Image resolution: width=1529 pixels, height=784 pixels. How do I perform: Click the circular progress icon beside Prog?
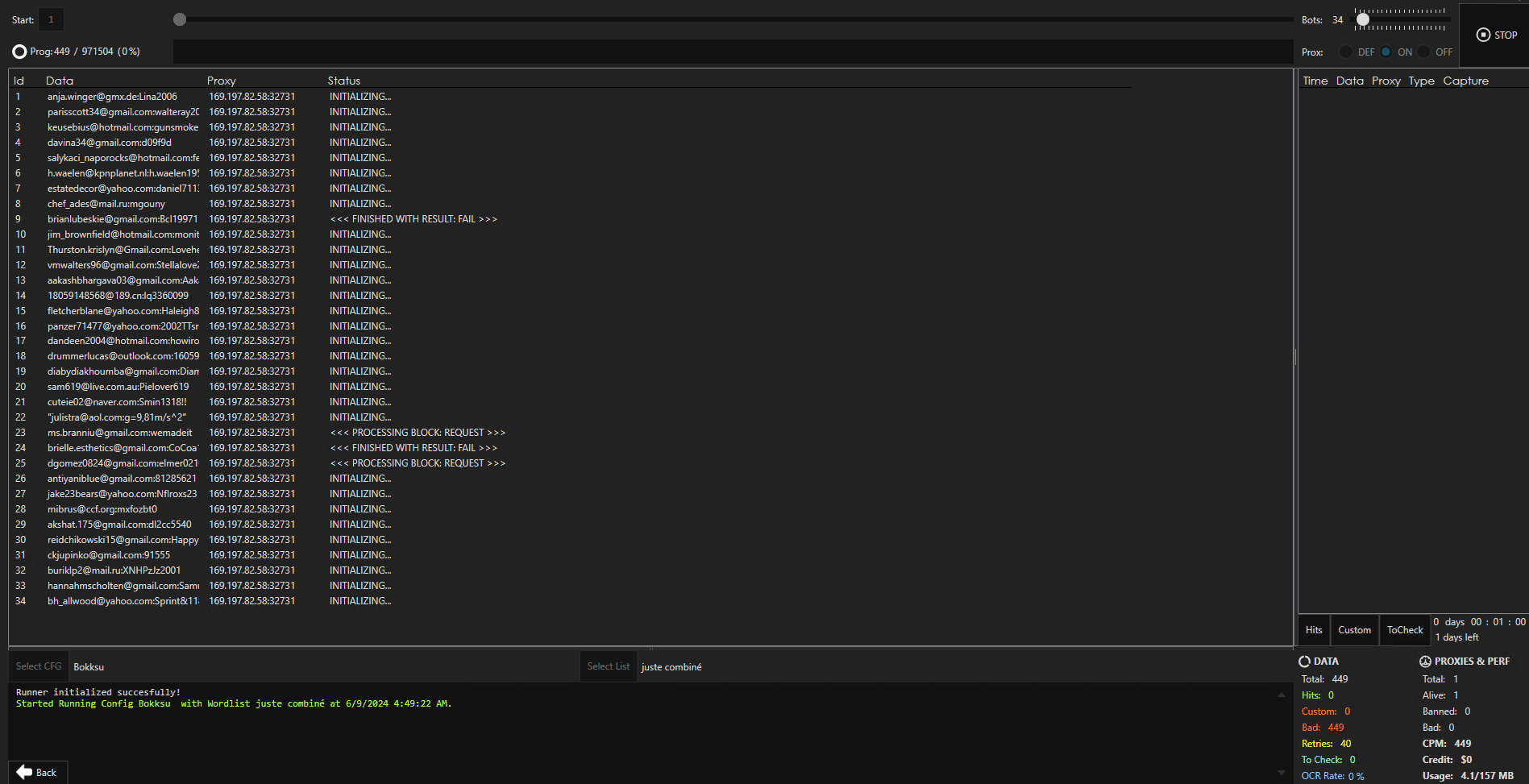click(19, 52)
